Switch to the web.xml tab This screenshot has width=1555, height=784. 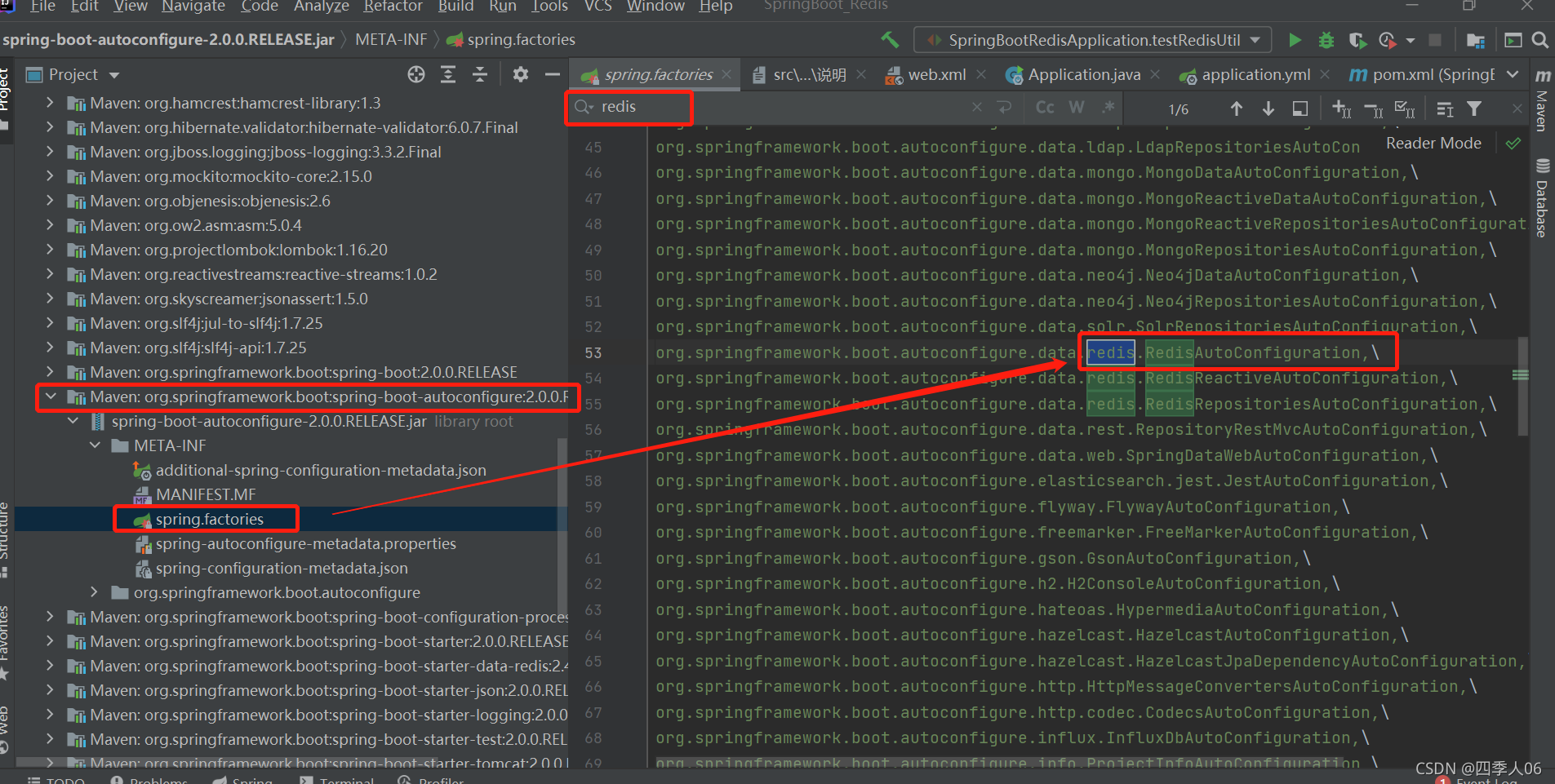936,74
